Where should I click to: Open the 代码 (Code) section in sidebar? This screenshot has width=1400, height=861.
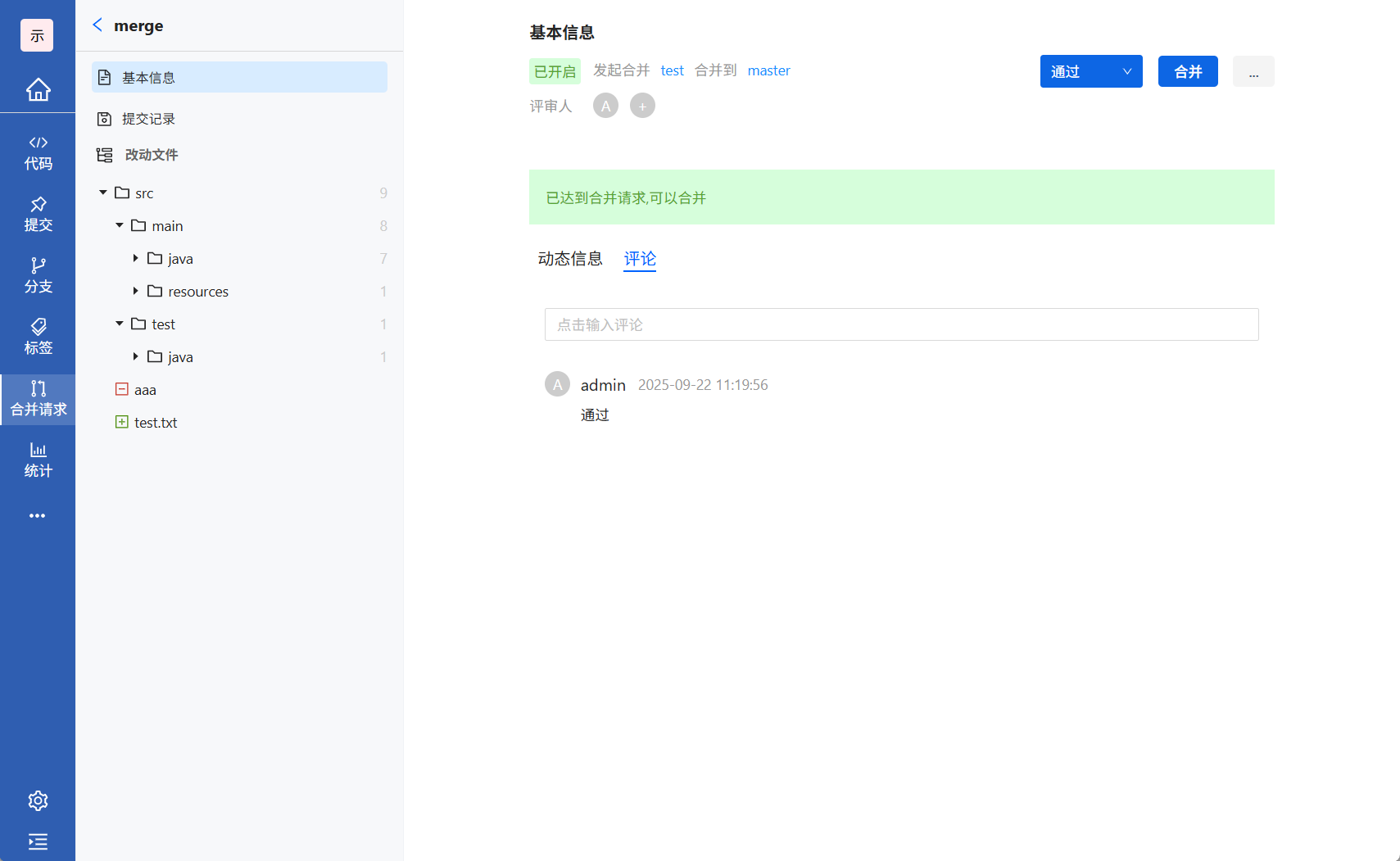[38, 152]
